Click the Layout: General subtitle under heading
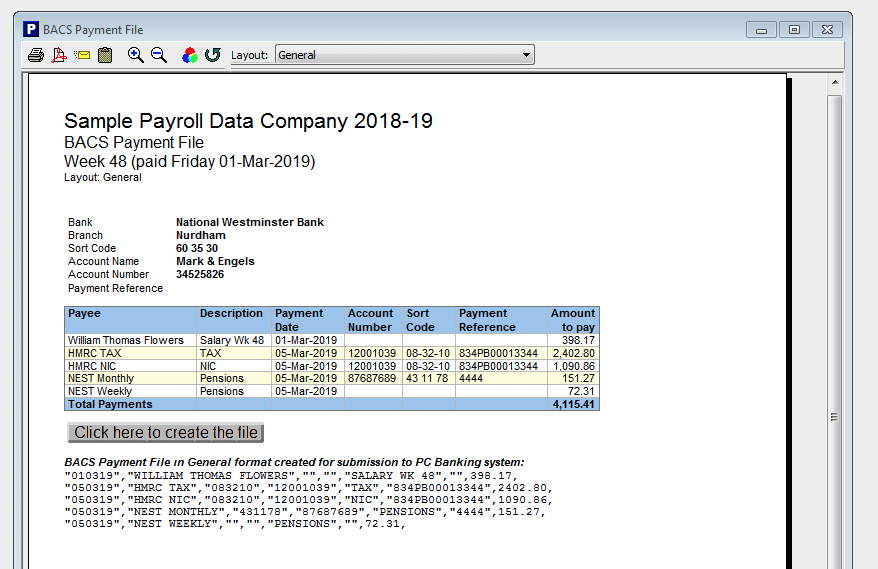878x569 pixels. click(x=102, y=178)
